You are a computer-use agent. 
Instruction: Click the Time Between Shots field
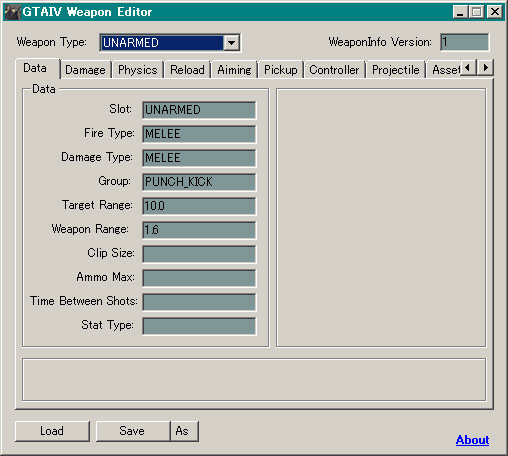pyautogui.click(x=199, y=302)
